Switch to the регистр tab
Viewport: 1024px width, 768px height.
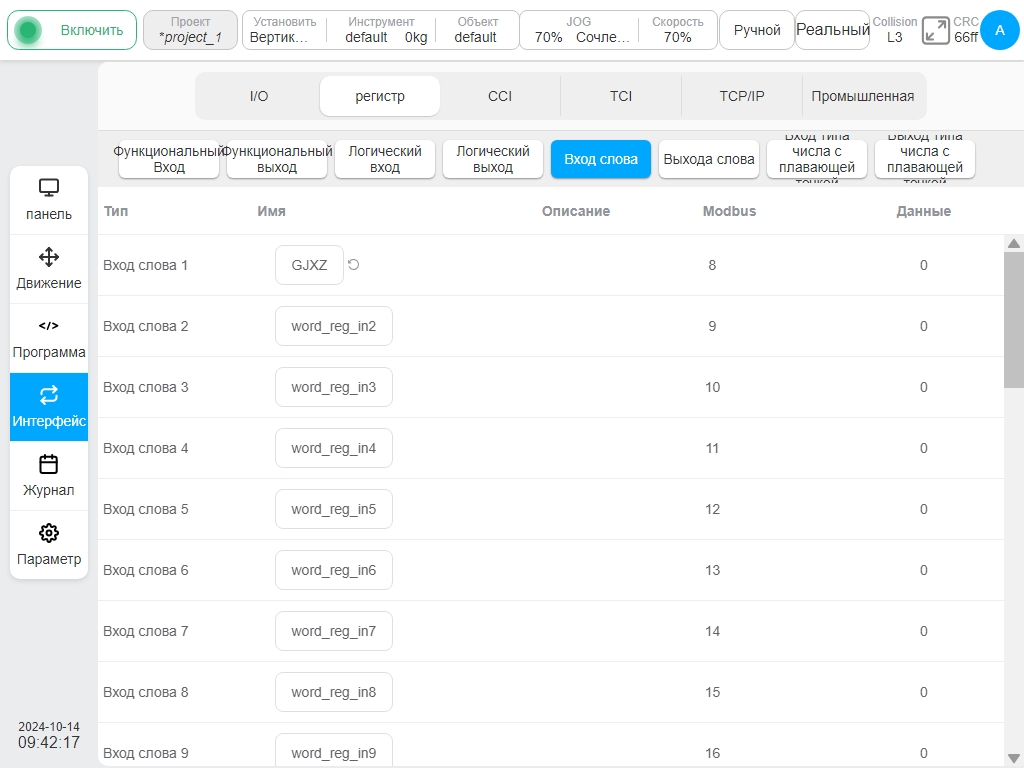tap(379, 96)
